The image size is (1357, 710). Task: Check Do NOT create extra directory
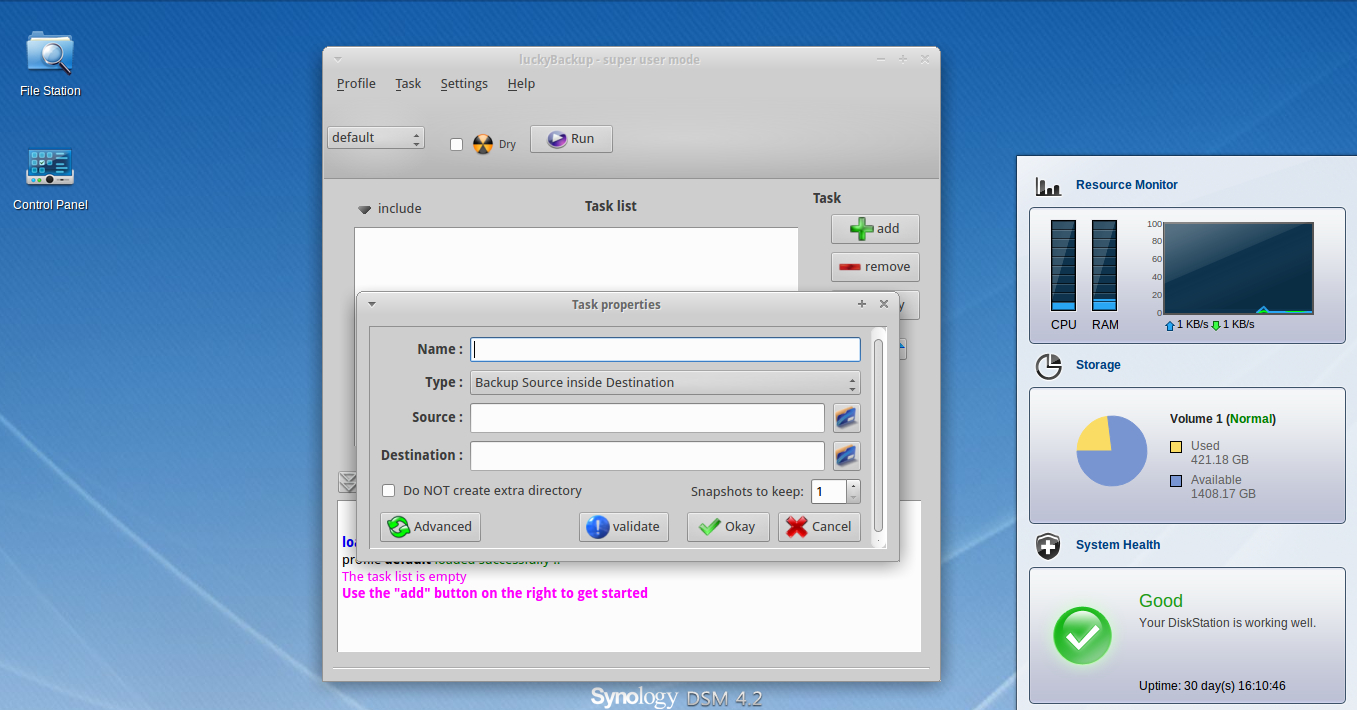(389, 491)
